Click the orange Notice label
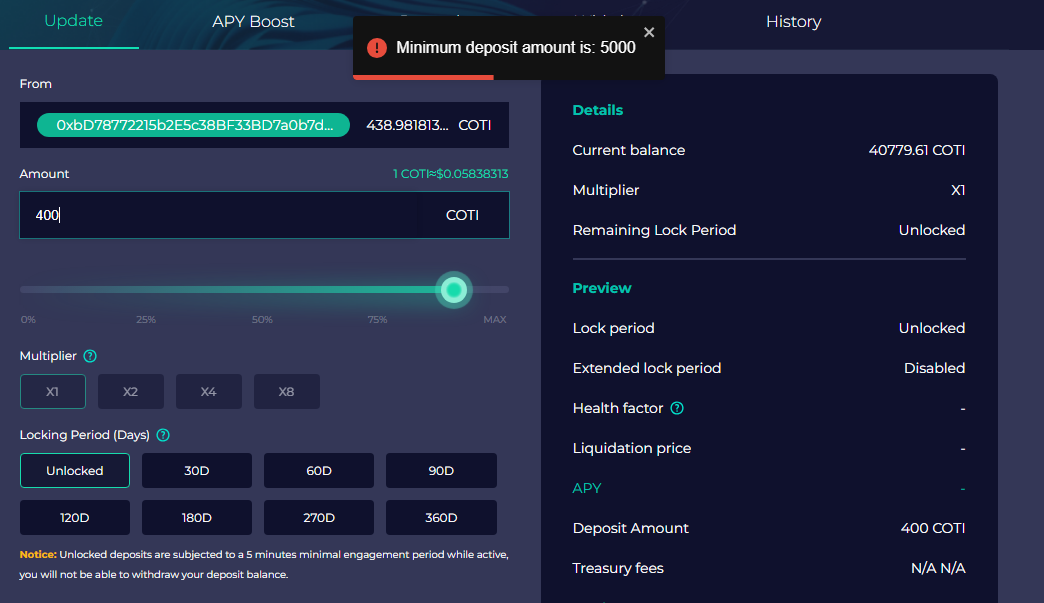The image size is (1044, 603). point(38,554)
